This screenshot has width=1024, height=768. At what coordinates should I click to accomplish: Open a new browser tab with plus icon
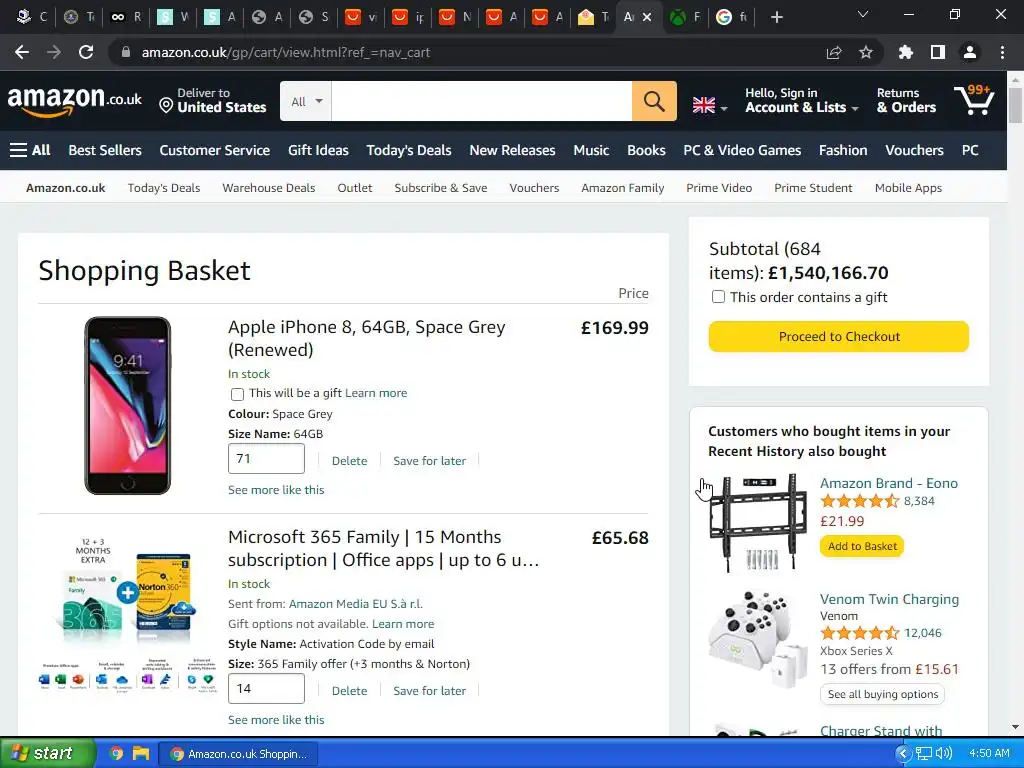tap(776, 18)
